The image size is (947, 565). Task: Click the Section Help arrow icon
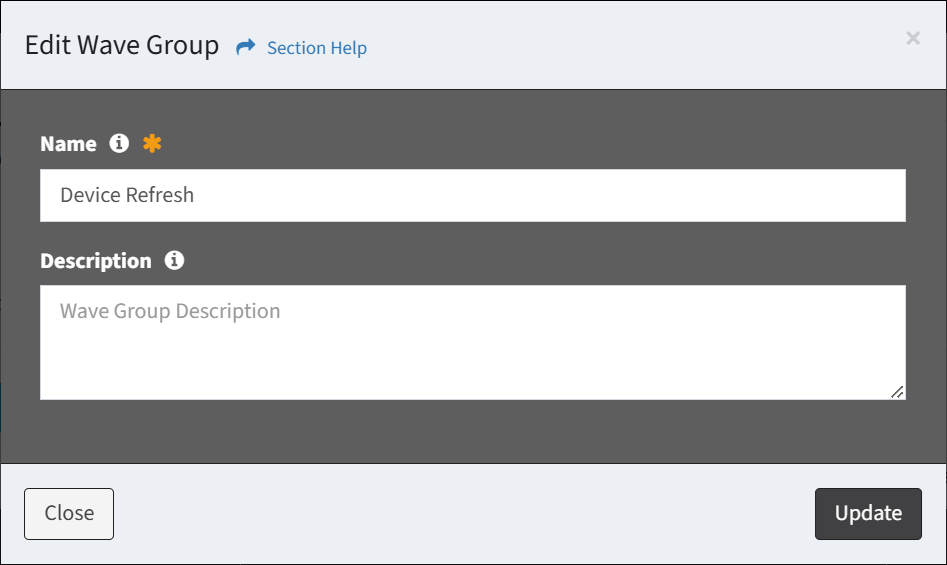point(246,47)
